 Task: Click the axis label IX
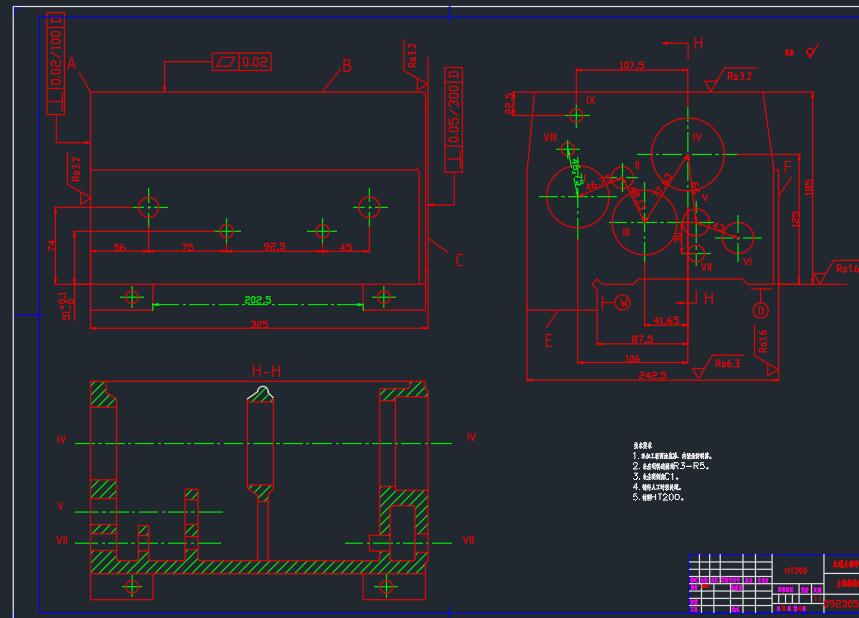(x=591, y=100)
